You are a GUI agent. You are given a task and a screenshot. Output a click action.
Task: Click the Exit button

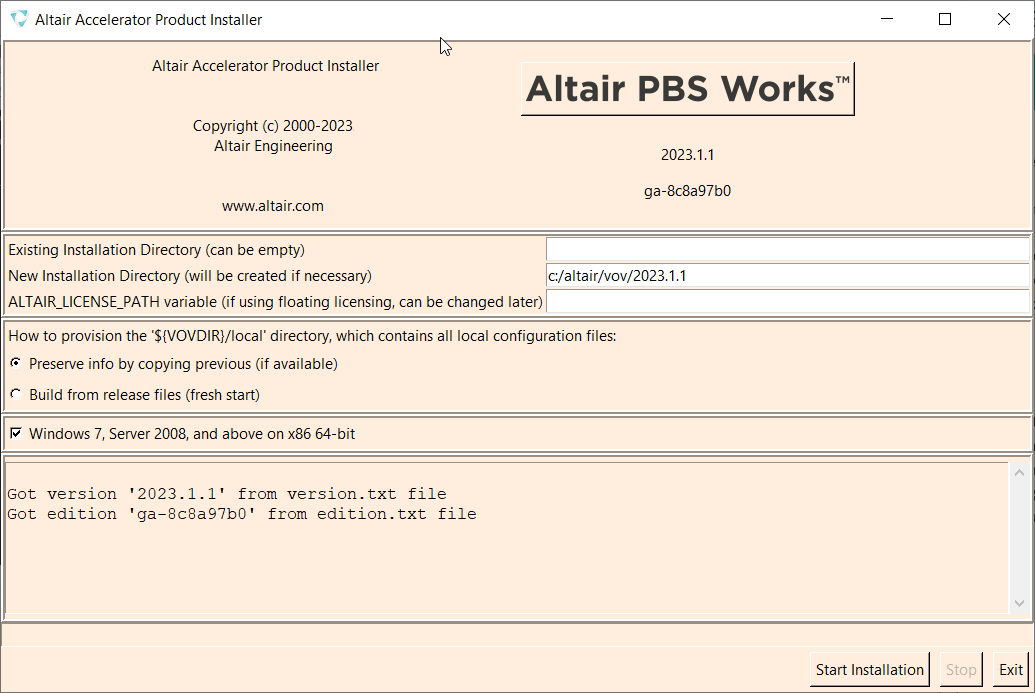point(1011,670)
